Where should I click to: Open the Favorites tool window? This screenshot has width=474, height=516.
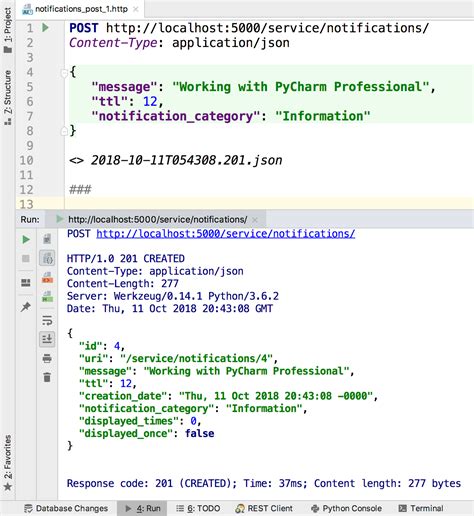tap(8, 463)
